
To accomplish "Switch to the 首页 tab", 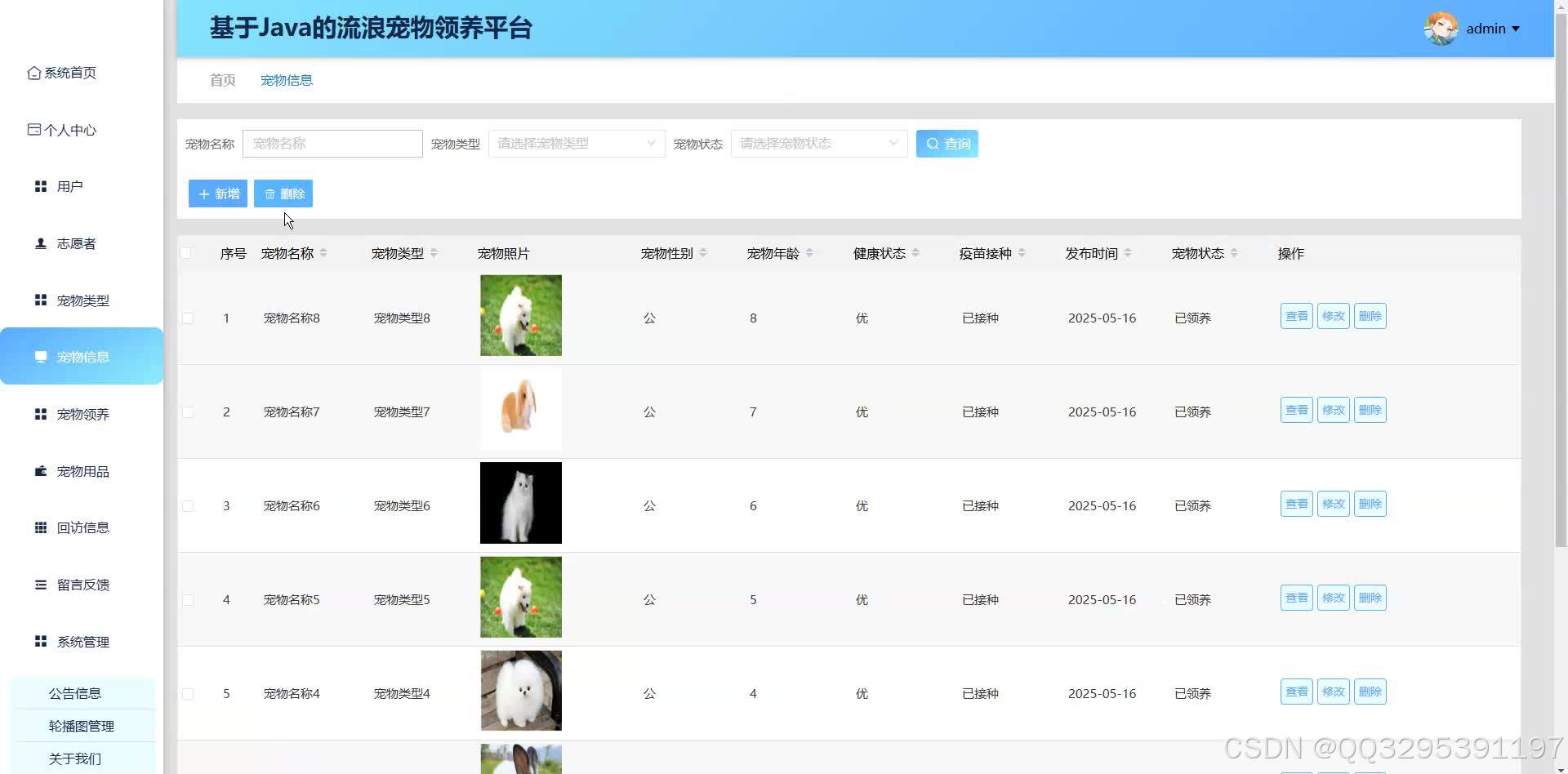I will (x=221, y=79).
